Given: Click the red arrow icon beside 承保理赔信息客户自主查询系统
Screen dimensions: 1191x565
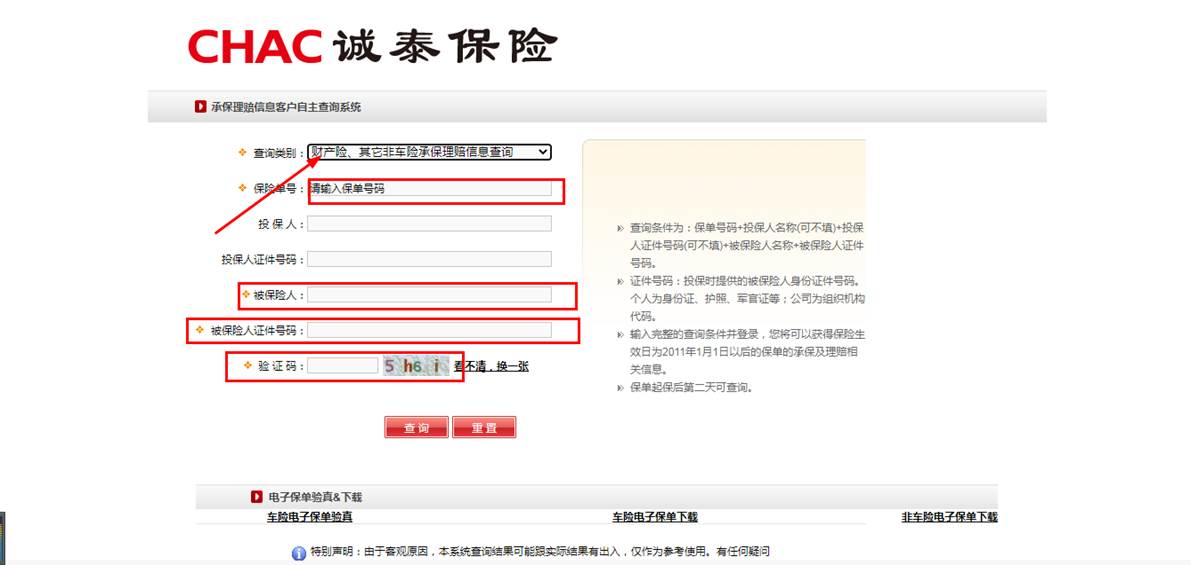Looking at the screenshot, I should tap(201, 107).
